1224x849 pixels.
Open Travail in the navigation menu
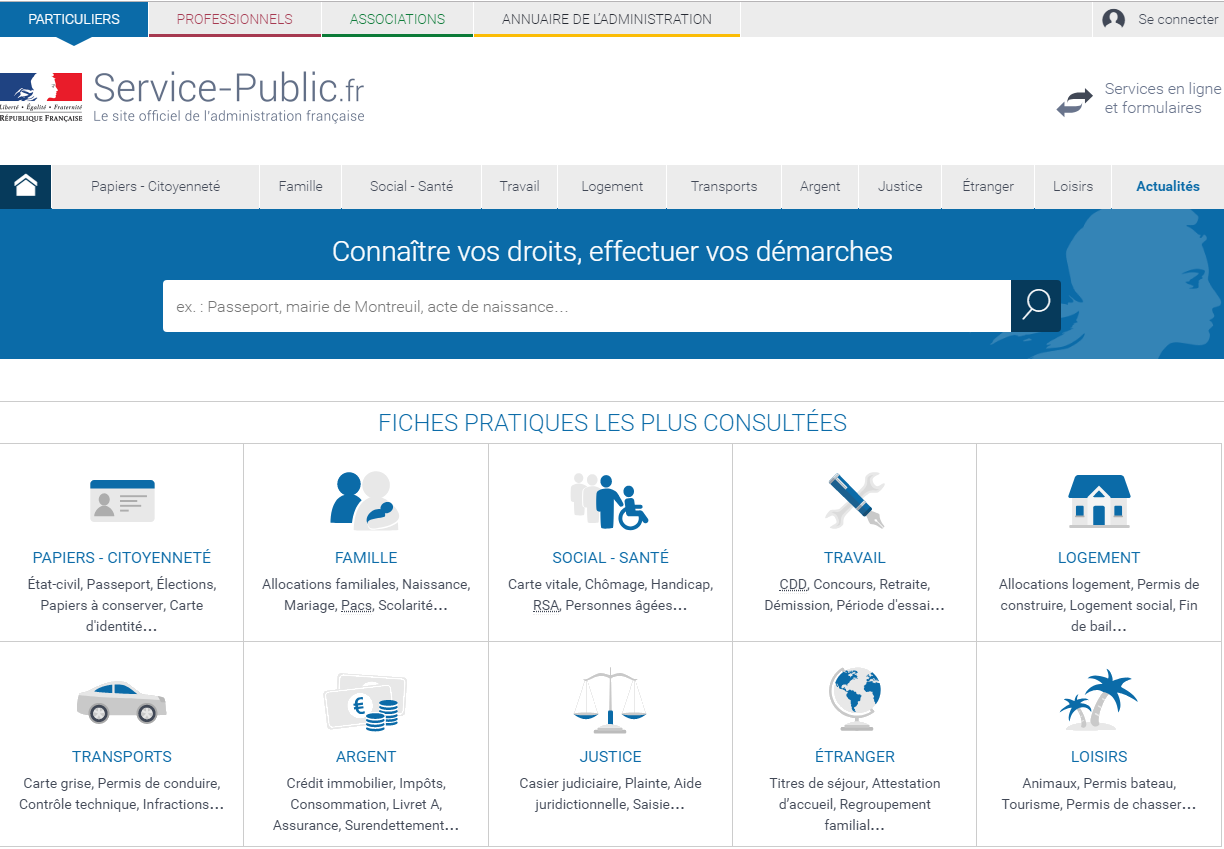tap(519, 186)
